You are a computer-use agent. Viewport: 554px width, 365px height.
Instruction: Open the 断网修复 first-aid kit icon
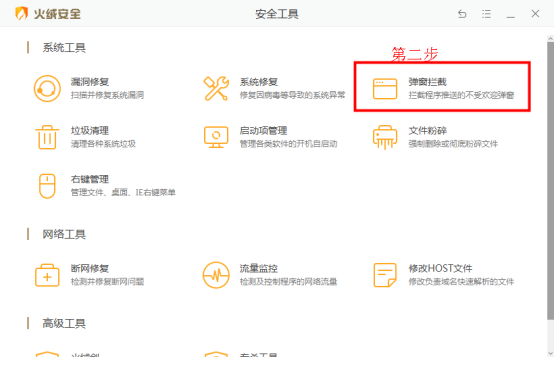coord(47,275)
